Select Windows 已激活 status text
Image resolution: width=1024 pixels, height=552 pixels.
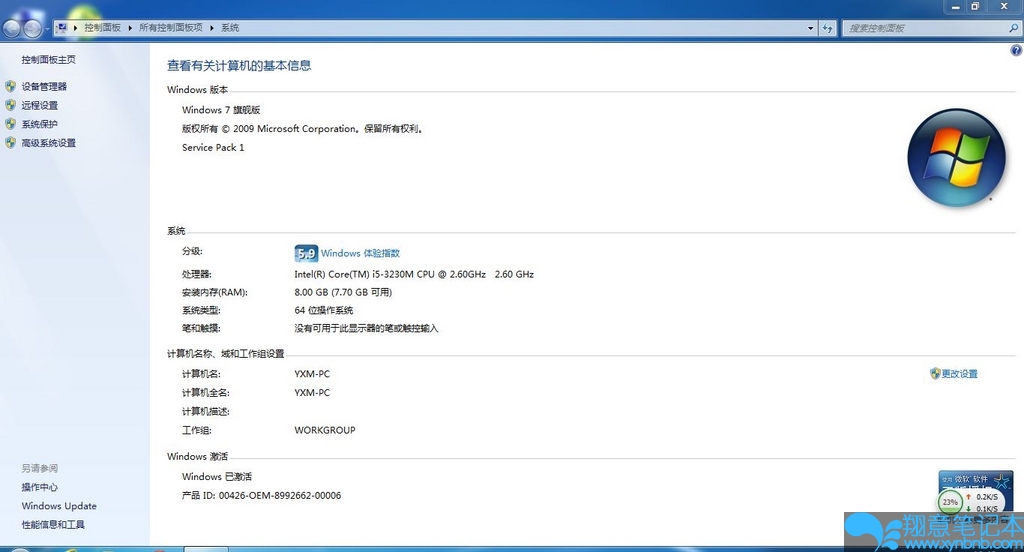pos(217,477)
